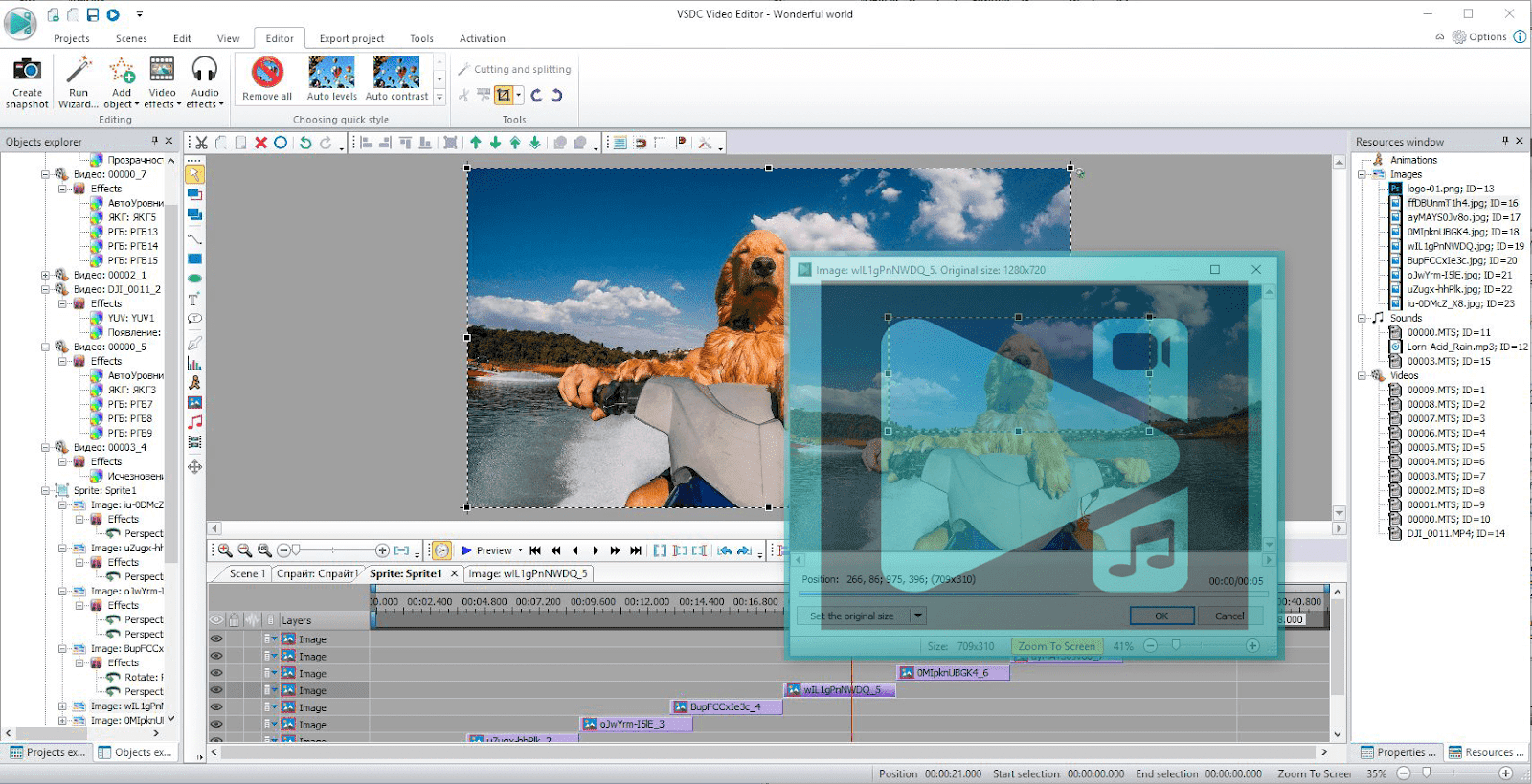Adjust the status bar zoom slider
1532x784 pixels.
tap(1427, 773)
